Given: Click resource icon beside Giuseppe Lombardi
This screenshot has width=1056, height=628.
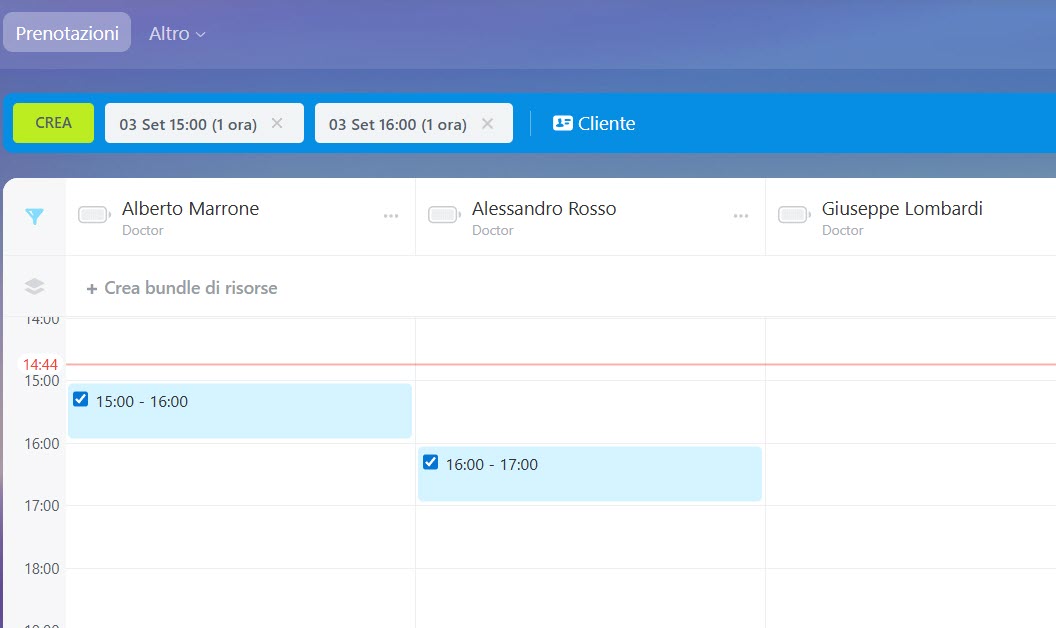Looking at the screenshot, I should coord(794,215).
